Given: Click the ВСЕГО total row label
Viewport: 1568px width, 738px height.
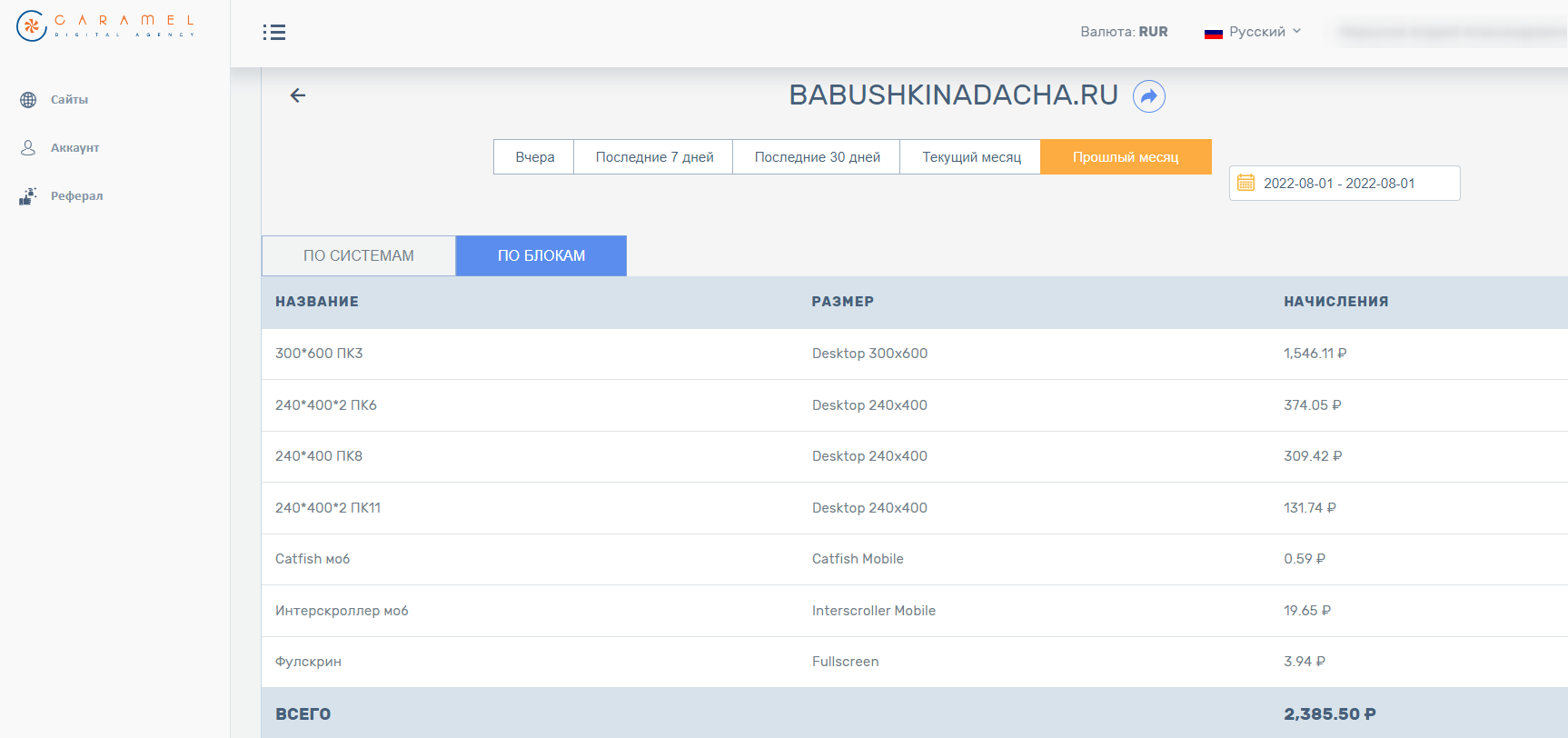Looking at the screenshot, I should tap(303, 714).
